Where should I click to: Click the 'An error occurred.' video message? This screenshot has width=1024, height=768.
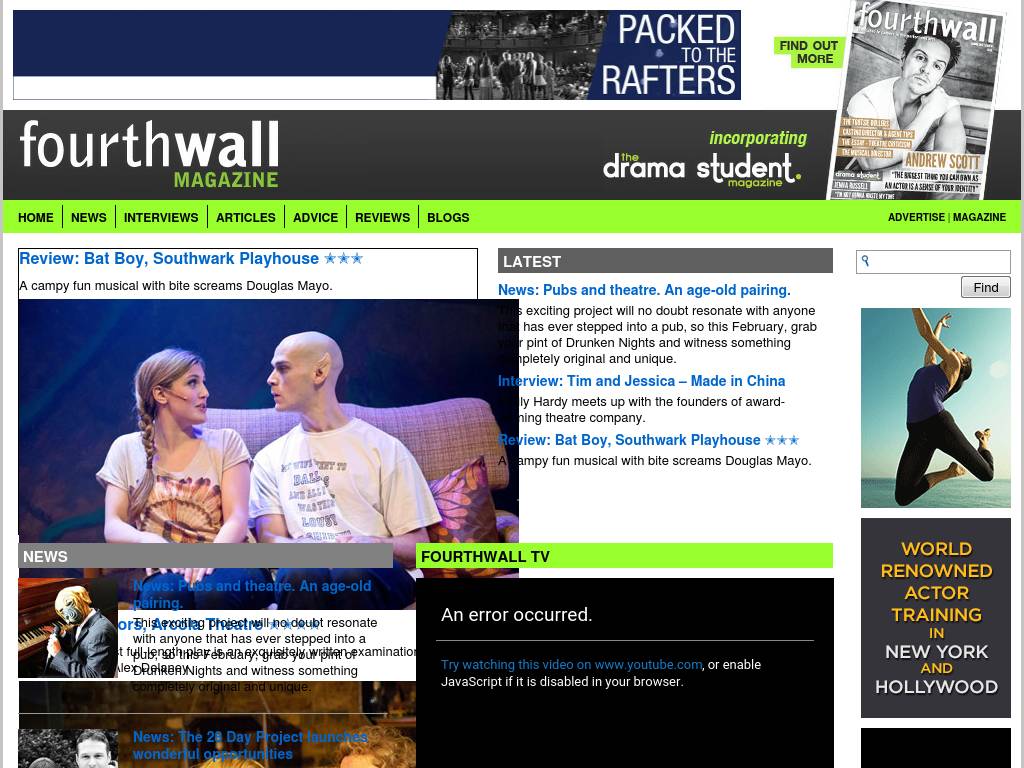(x=517, y=615)
